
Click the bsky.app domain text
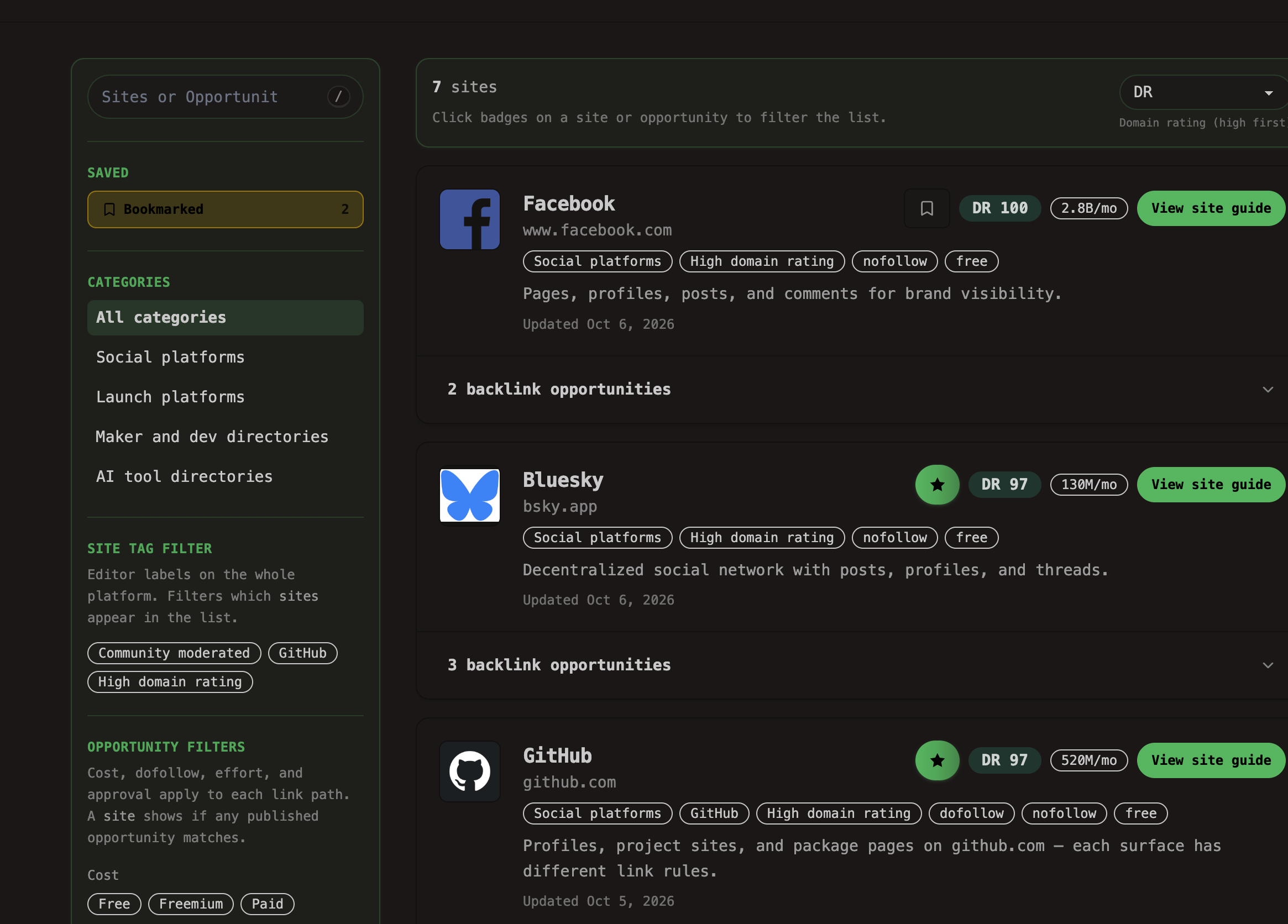click(x=559, y=506)
